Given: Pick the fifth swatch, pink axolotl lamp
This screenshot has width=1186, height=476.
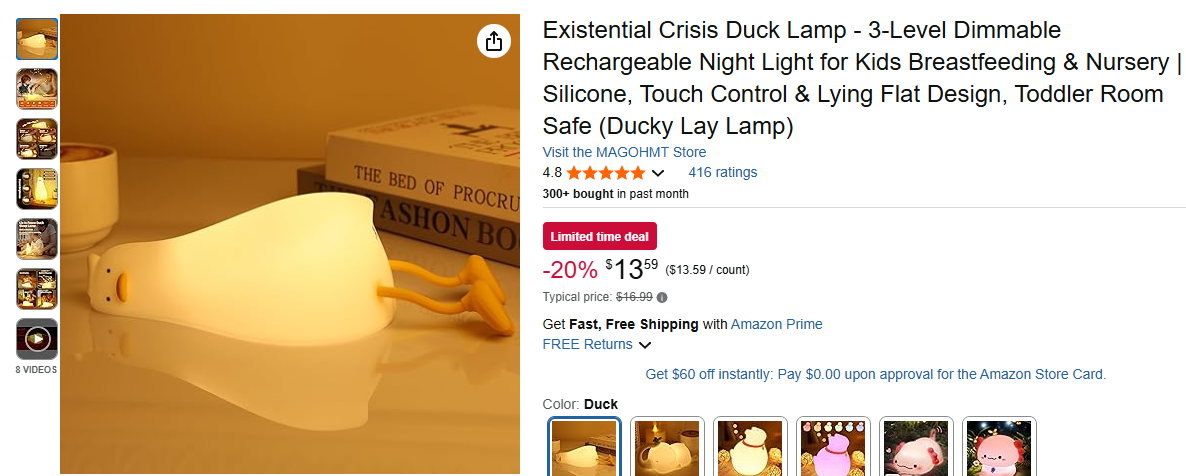Looking at the screenshot, I should click(917, 446).
